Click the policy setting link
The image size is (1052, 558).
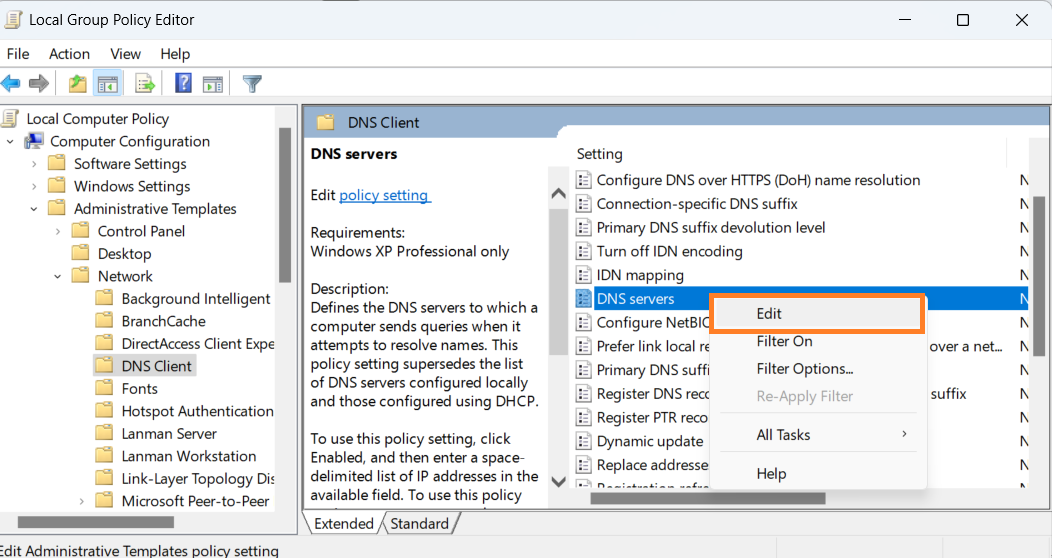(x=384, y=195)
